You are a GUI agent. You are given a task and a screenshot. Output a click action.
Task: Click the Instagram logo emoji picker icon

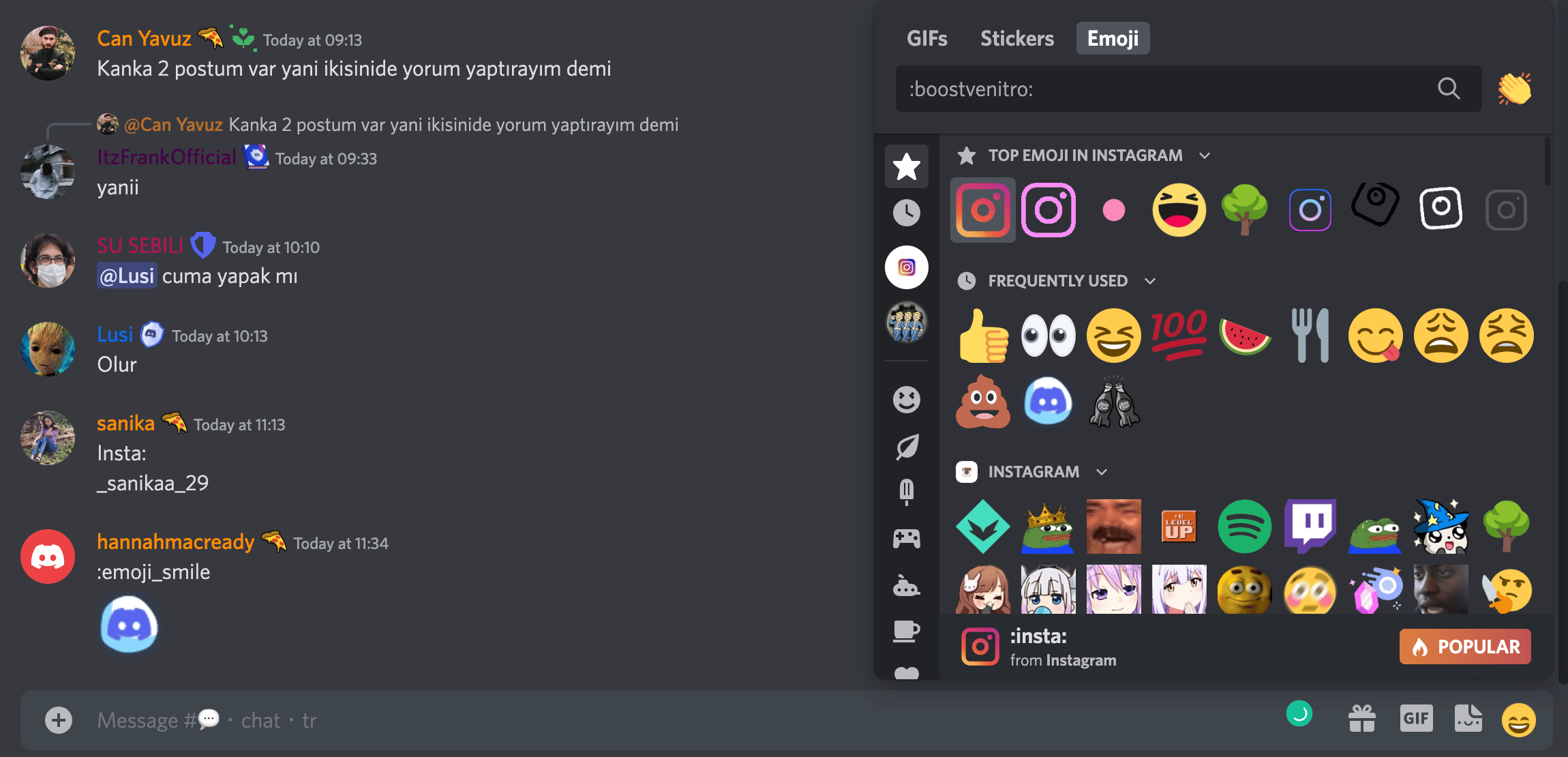coord(906,265)
